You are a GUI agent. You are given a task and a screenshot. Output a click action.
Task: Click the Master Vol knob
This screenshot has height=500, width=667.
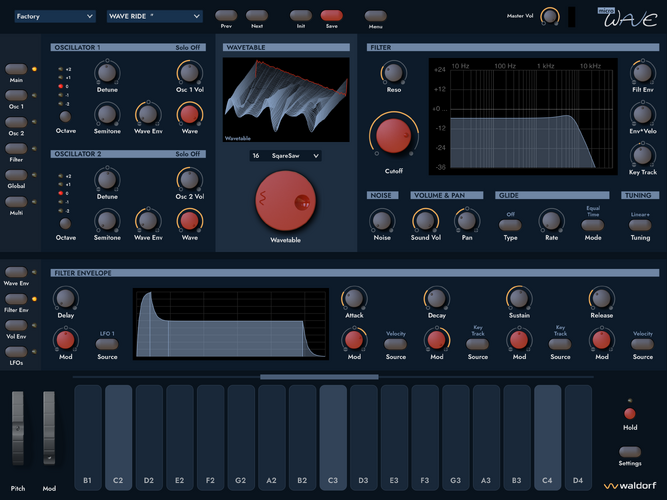(550, 17)
